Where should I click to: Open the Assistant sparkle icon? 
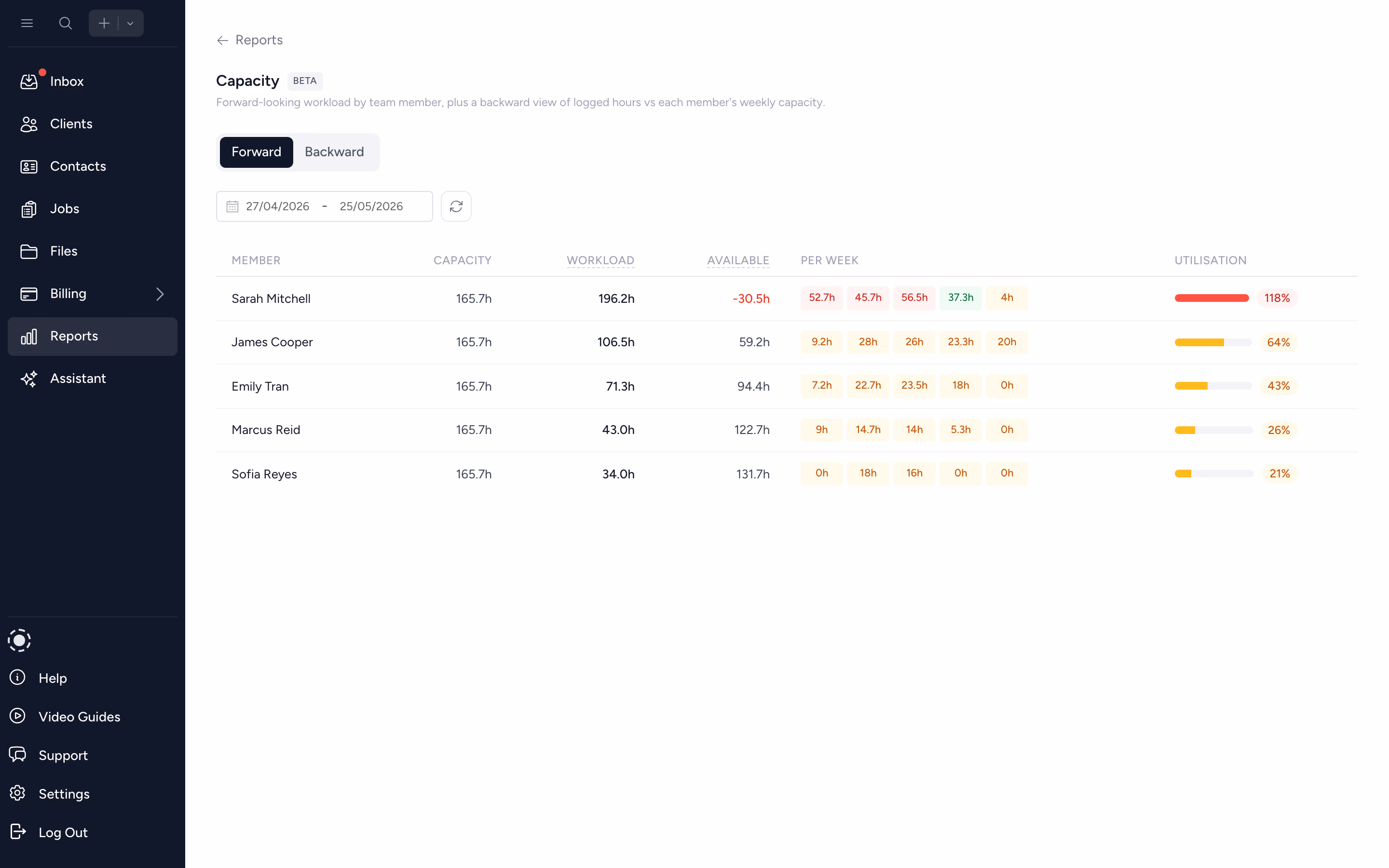pos(29,379)
